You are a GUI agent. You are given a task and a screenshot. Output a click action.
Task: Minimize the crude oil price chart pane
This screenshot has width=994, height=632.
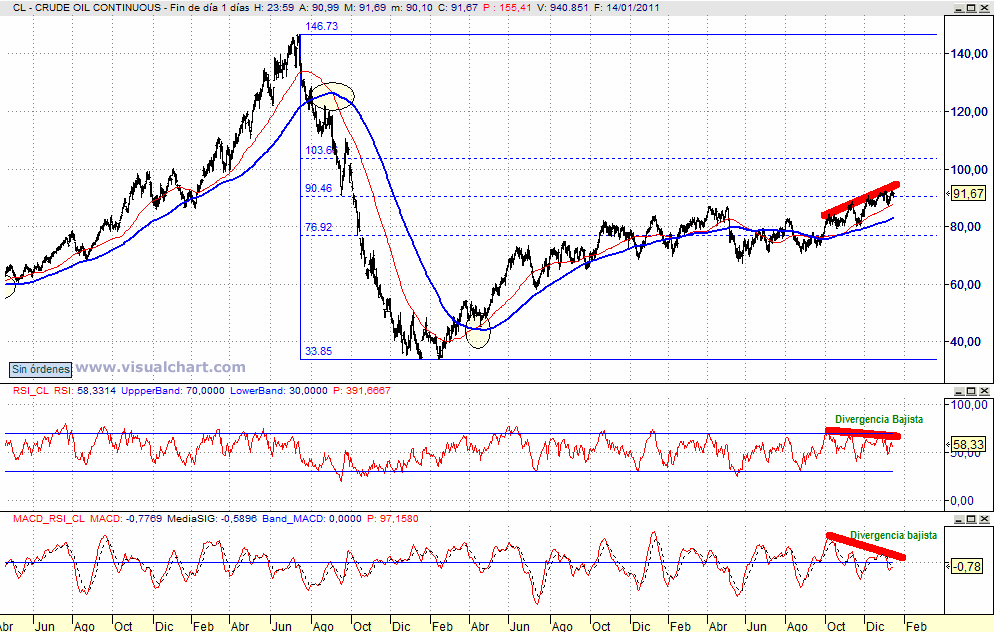pyautogui.click(x=960, y=8)
